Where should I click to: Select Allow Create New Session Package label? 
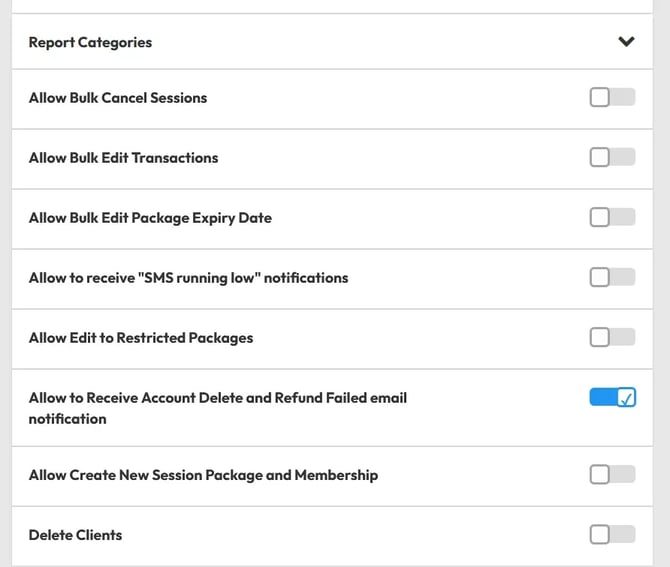pyautogui.click(x=203, y=475)
